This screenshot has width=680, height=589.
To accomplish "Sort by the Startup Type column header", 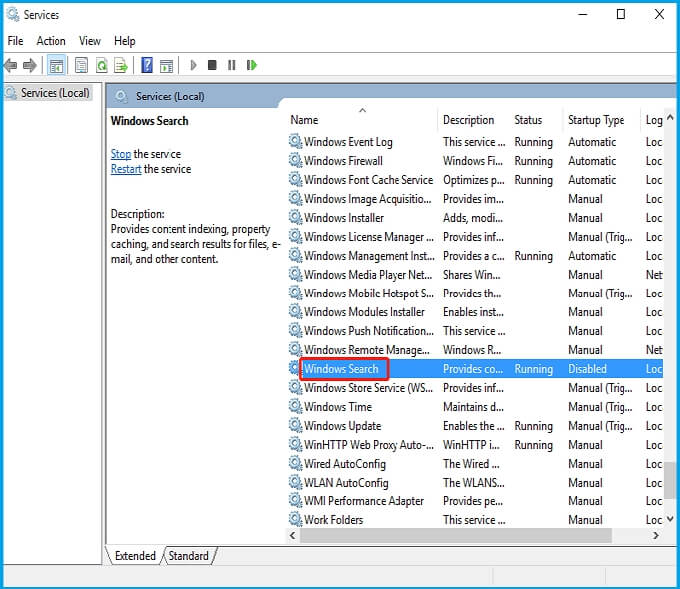I will (x=596, y=120).
